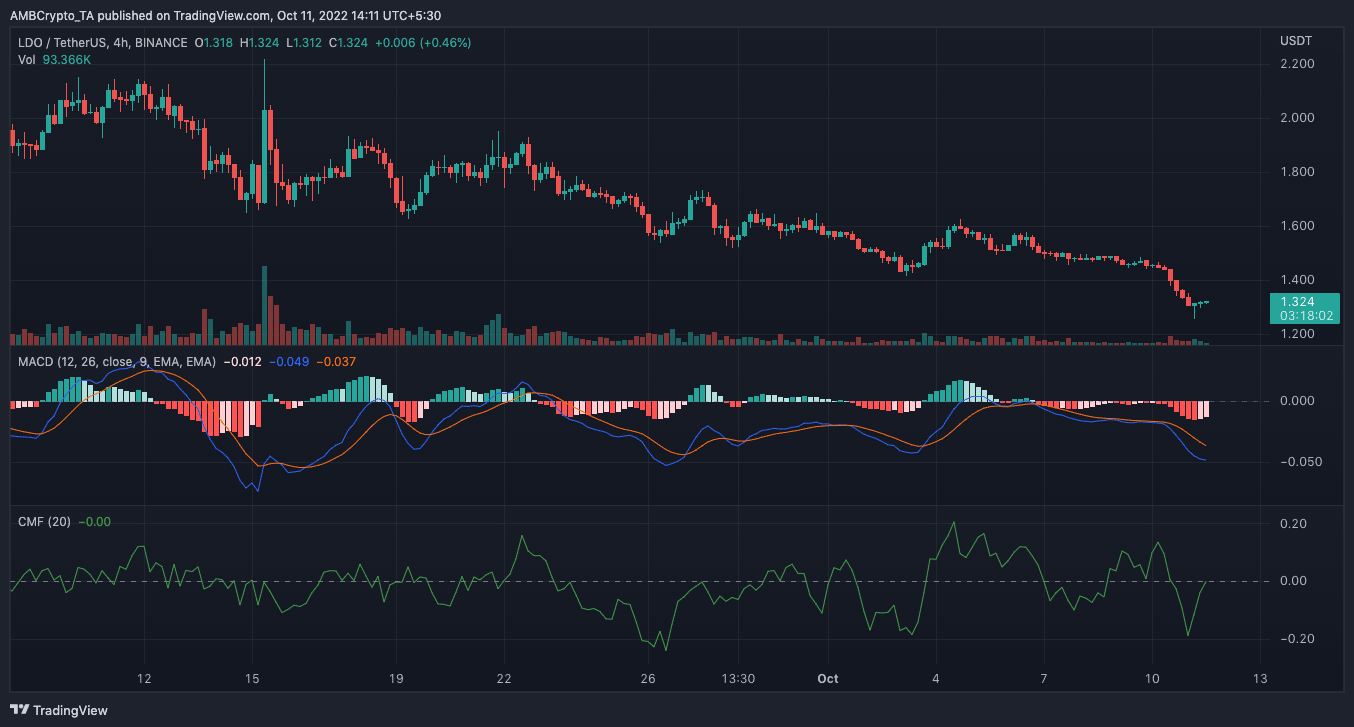The height and width of the screenshot is (727, 1354).
Task: Click the CMF (20) indicator title
Action: pyautogui.click(x=45, y=521)
